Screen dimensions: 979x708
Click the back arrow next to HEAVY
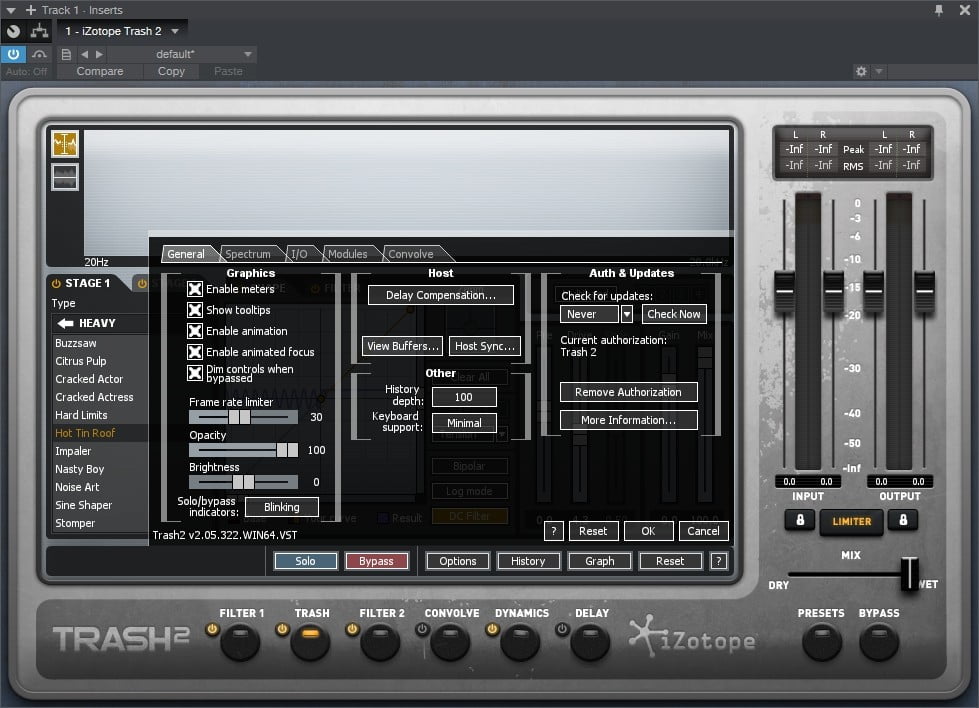tap(66, 323)
